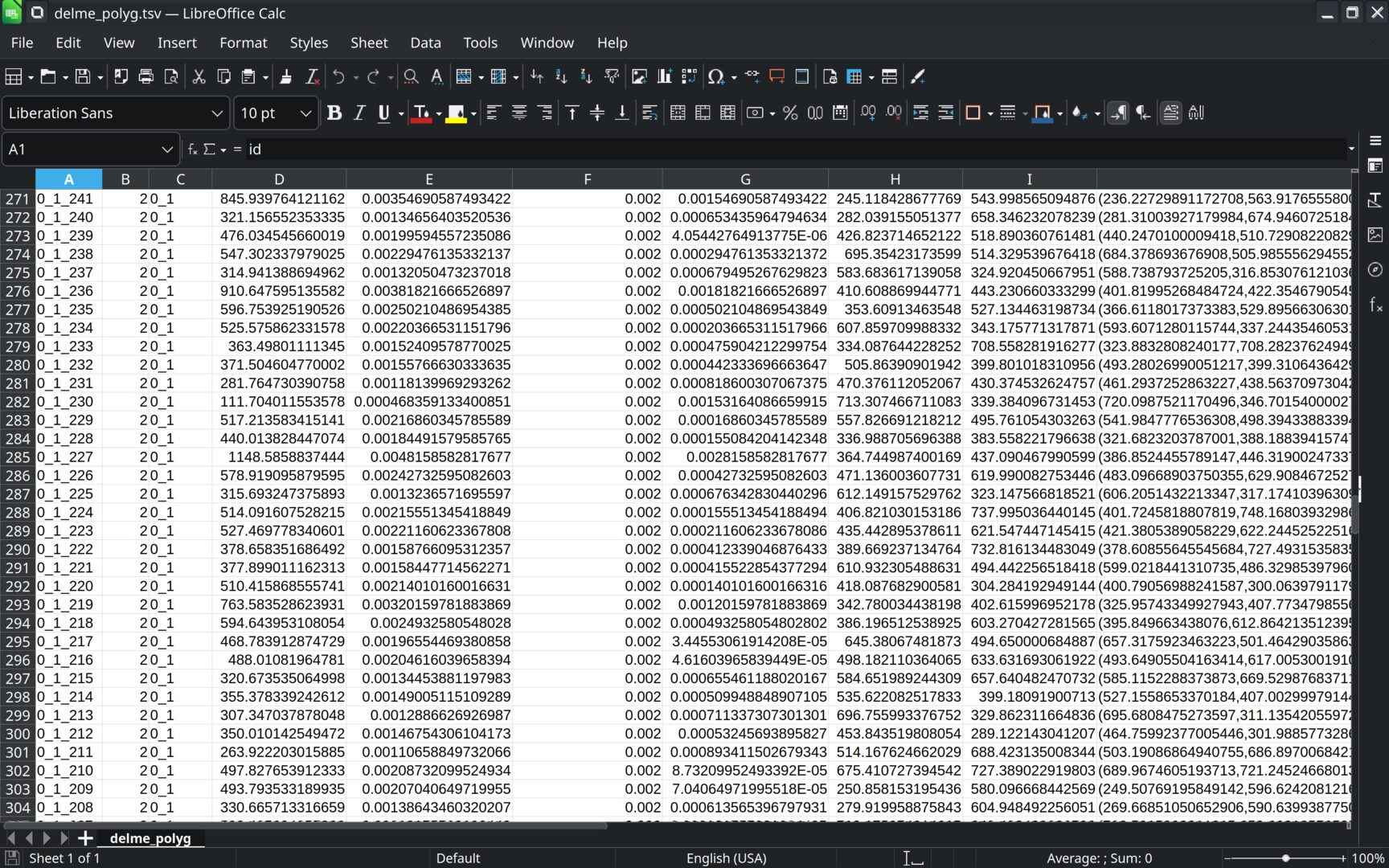The height and width of the screenshot is (868, 1389).
Task: Click the Format as Percent icon
Action: click(790, 113)
